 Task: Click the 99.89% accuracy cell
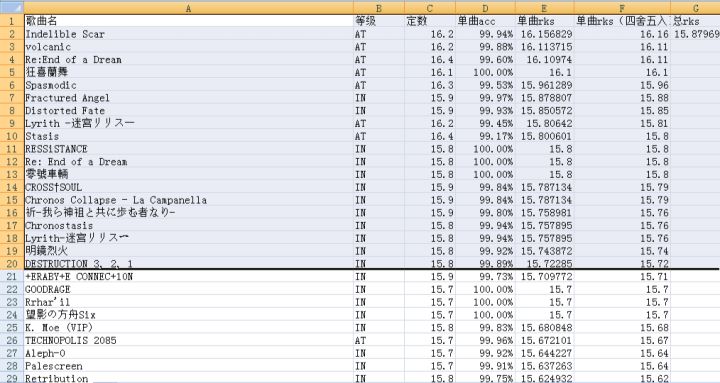pyautogui.click(x=485, y=263)
